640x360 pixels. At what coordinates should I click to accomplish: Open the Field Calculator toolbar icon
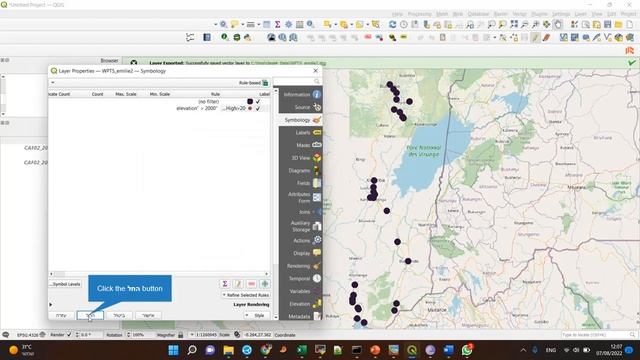(300, 24)
